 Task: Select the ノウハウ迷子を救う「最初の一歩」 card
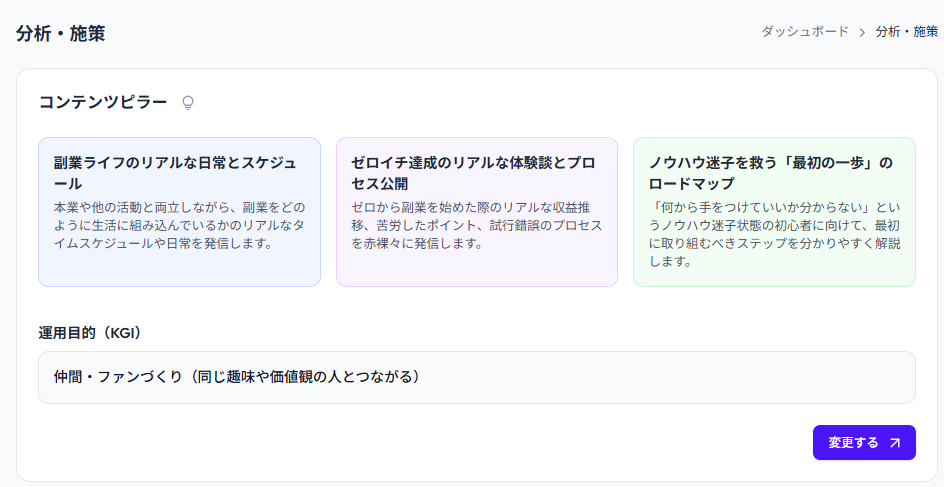[774, 212]
